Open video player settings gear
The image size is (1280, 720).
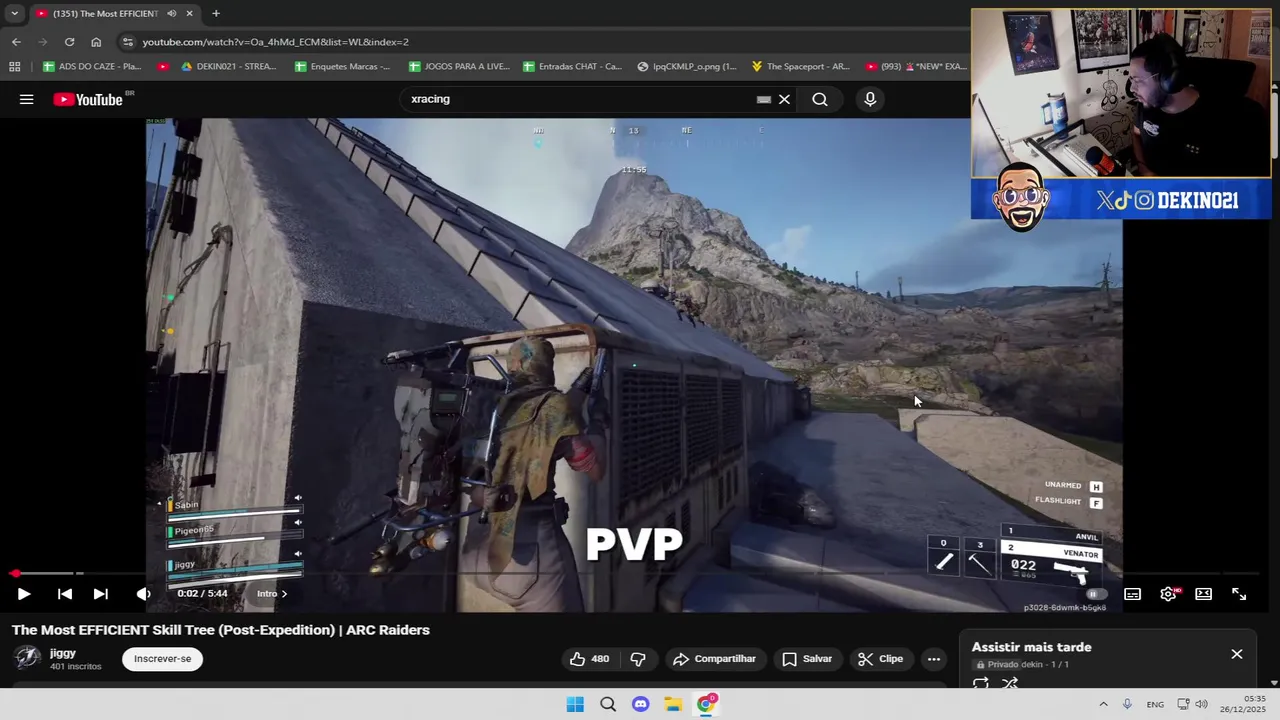coord(1168,594)
